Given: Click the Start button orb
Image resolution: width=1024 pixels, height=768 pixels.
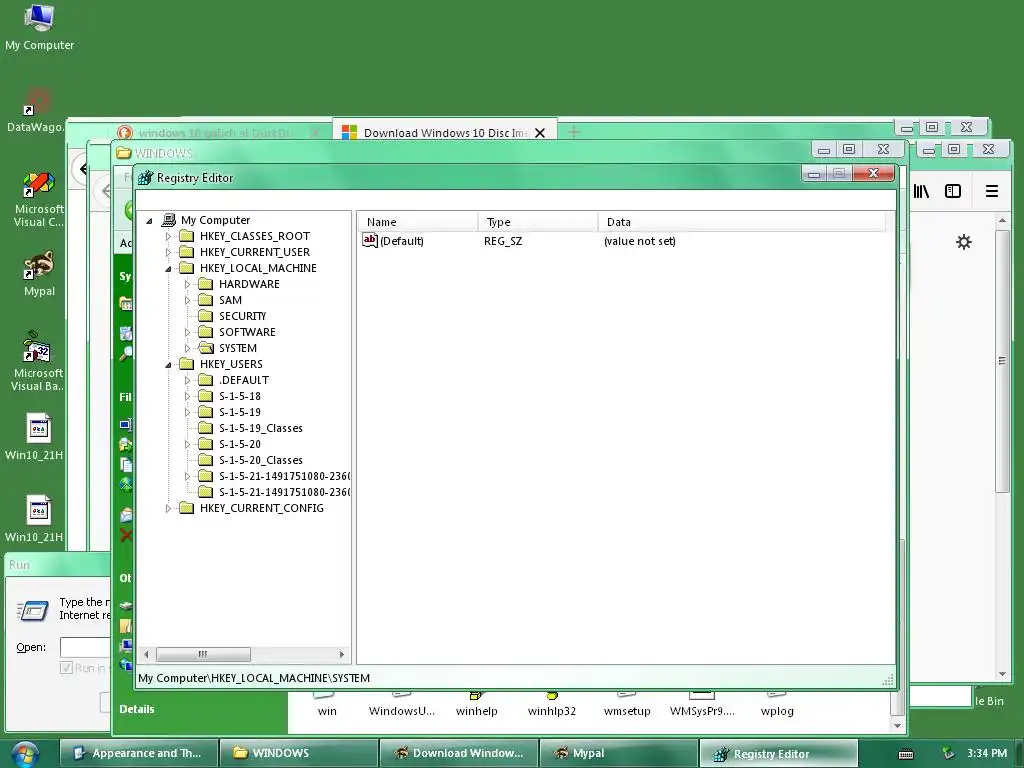Looking at the screenshot, I should [x=24, y=754].
